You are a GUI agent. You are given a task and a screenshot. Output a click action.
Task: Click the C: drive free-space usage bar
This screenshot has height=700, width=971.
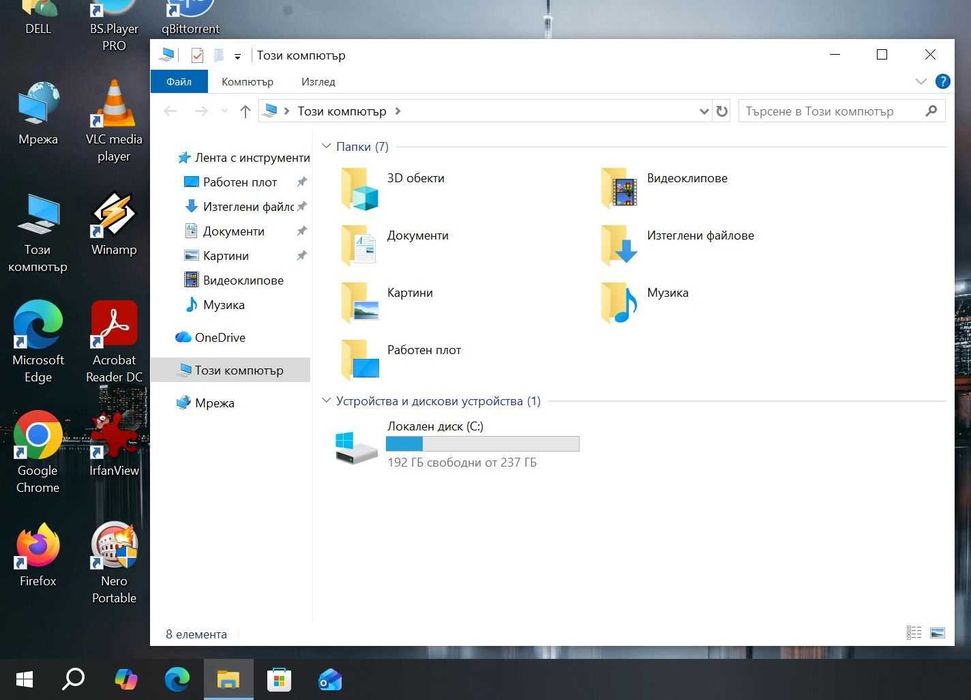482,444
